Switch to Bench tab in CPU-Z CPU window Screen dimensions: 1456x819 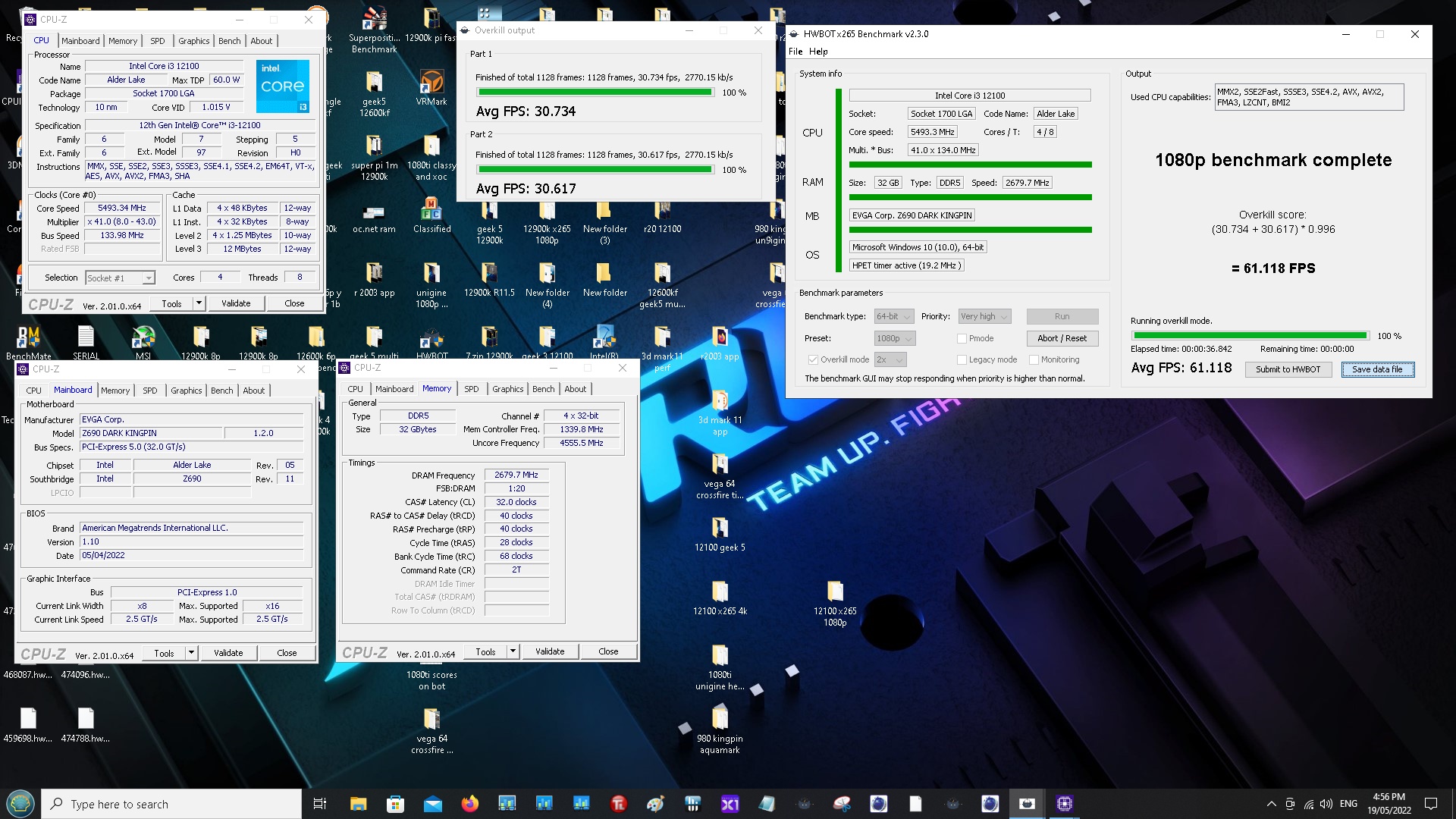tap(229, 41)
